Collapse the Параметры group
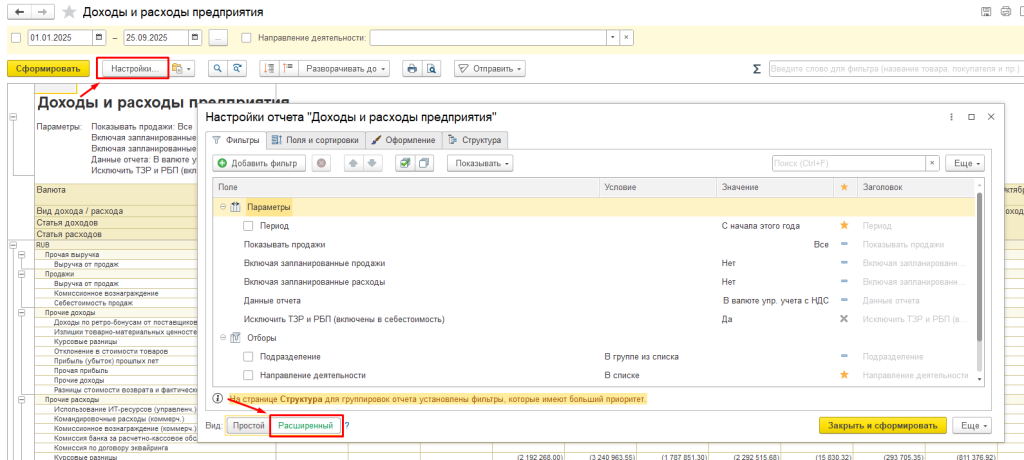The width and height of the screenshot is (1024, 460). [222, 206]
